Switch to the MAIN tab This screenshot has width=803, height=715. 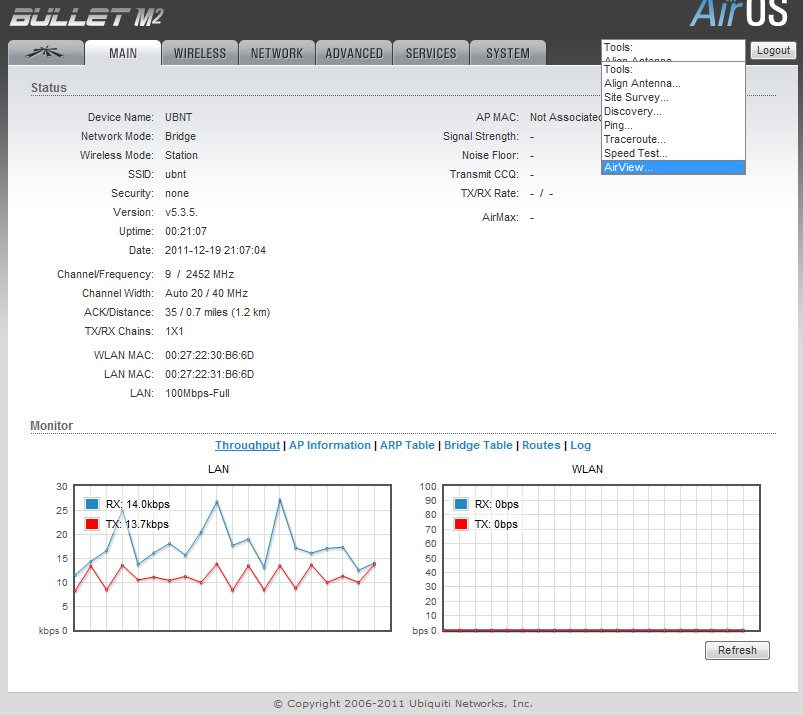123,53
